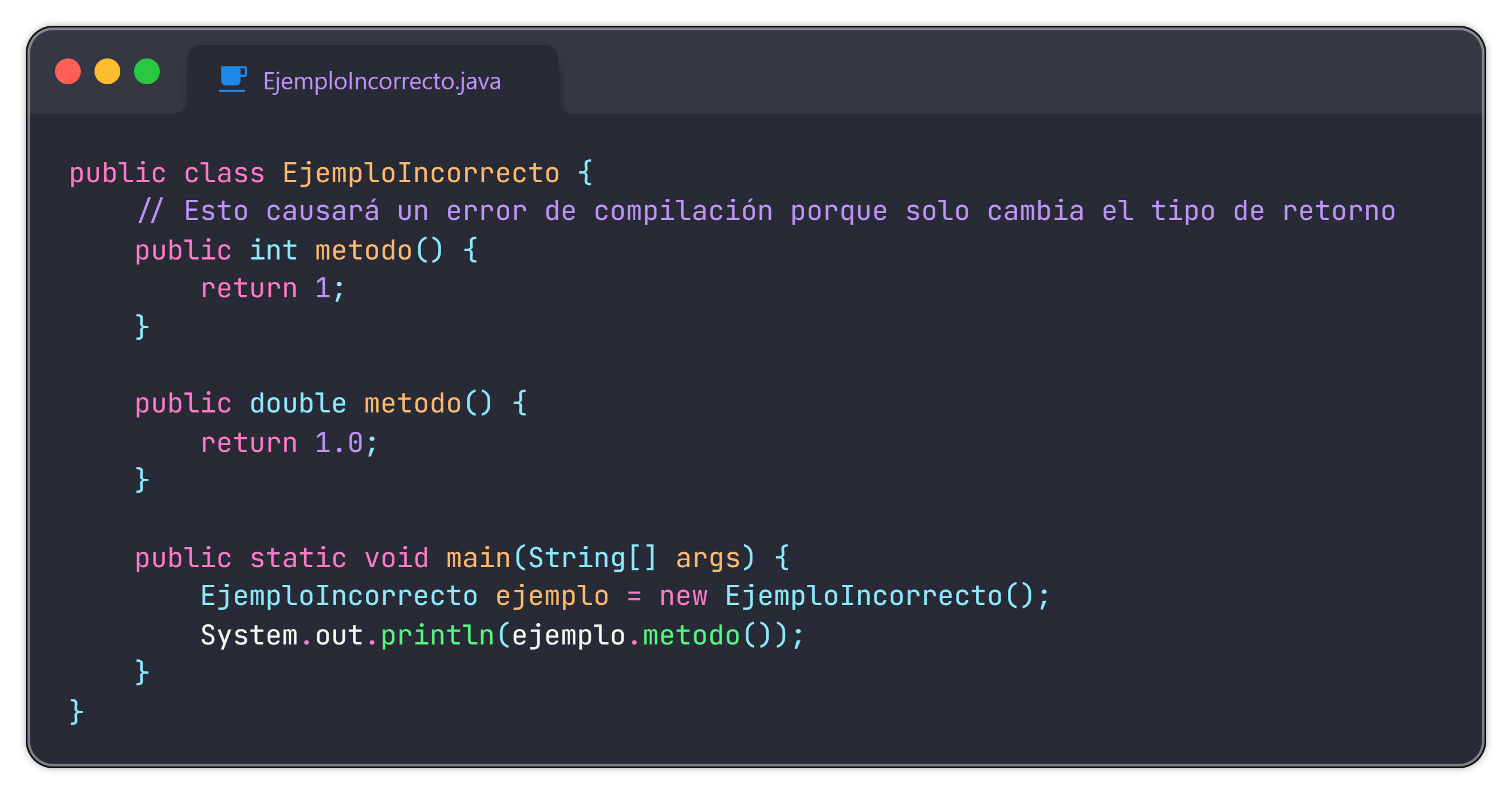Click the red close window dot

coord(68,72)
